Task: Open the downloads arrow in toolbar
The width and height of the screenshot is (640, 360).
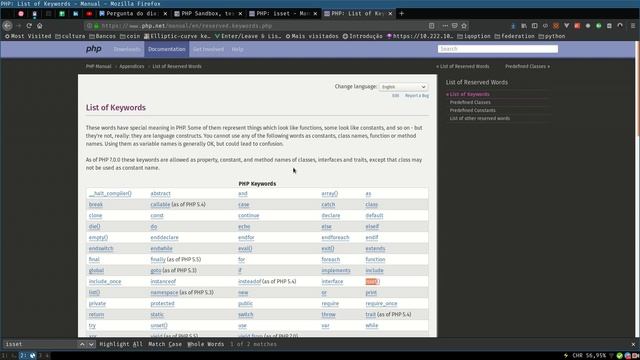Action: coord(513,25)
